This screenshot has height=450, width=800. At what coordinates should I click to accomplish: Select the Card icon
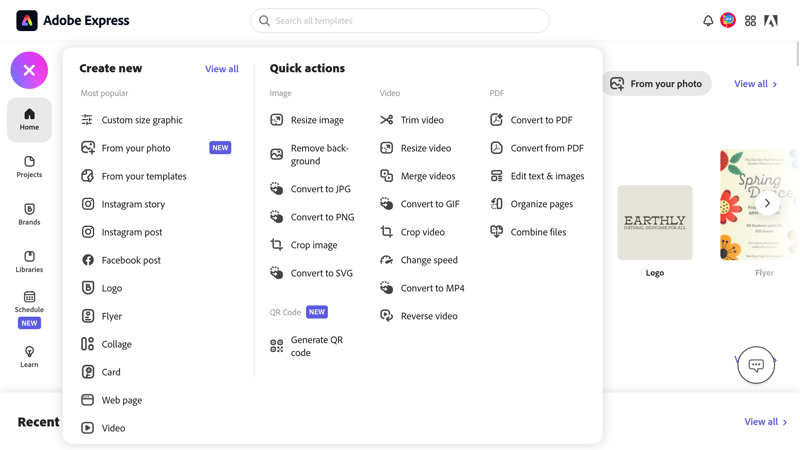pos(88,372)
